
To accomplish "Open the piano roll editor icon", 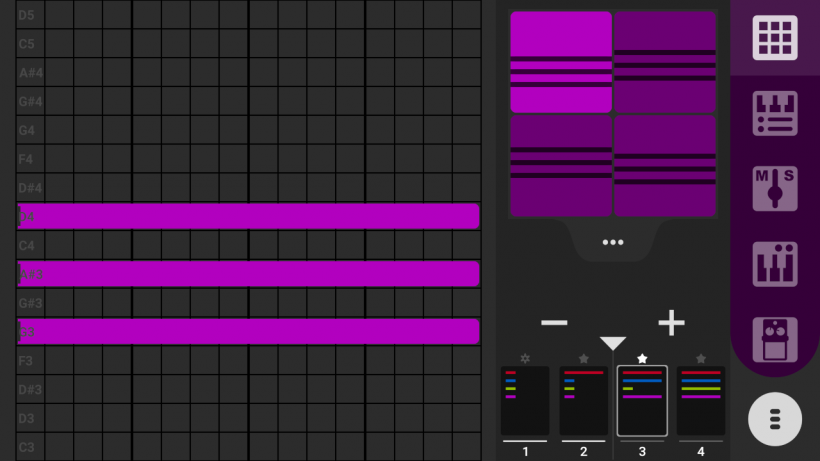I will [x=775, y=113].
